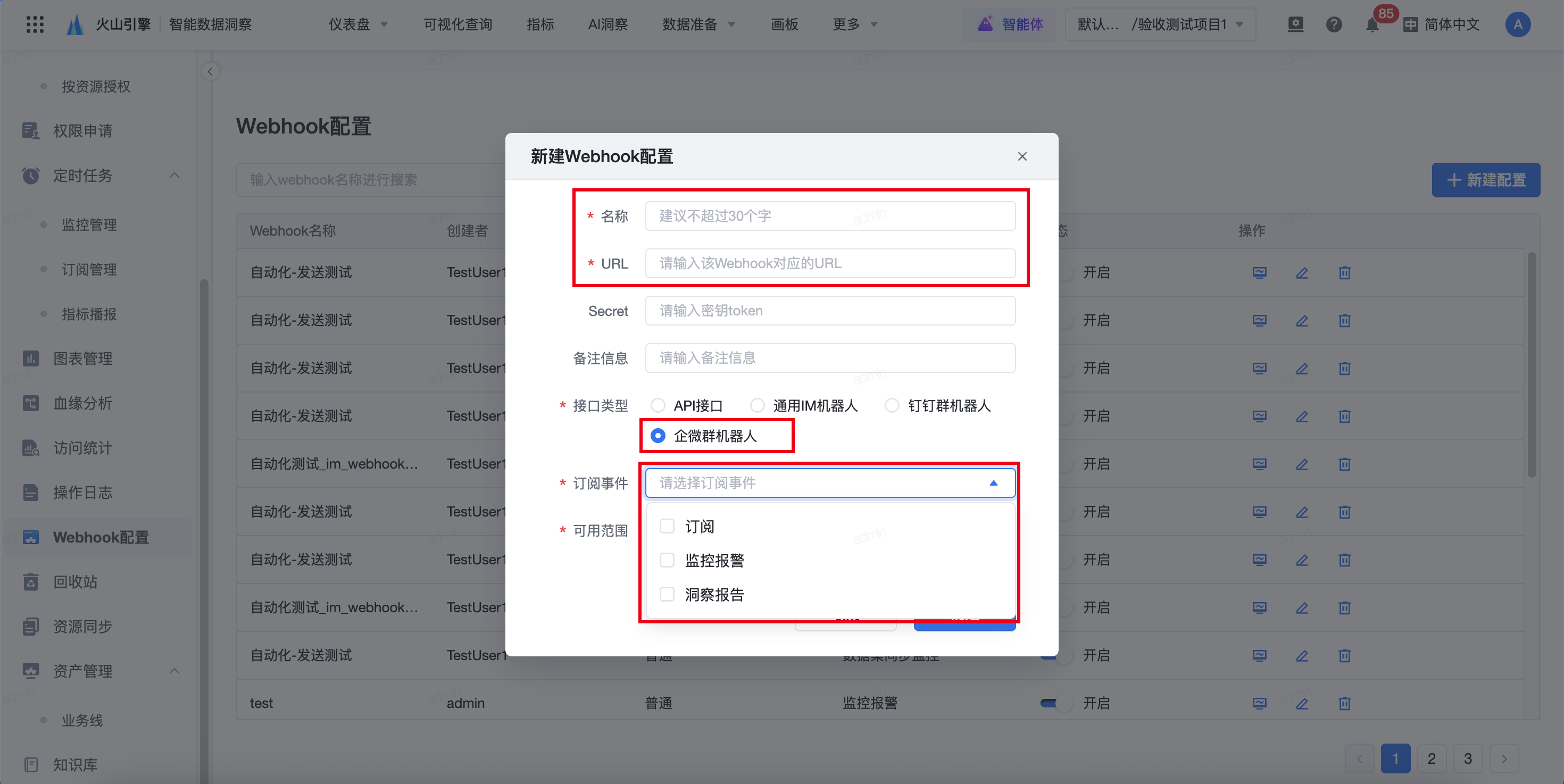The height and width of the screenshot is (784, 1564).
Task: Collapse sidebar with the arrow button
Action: 210,72
